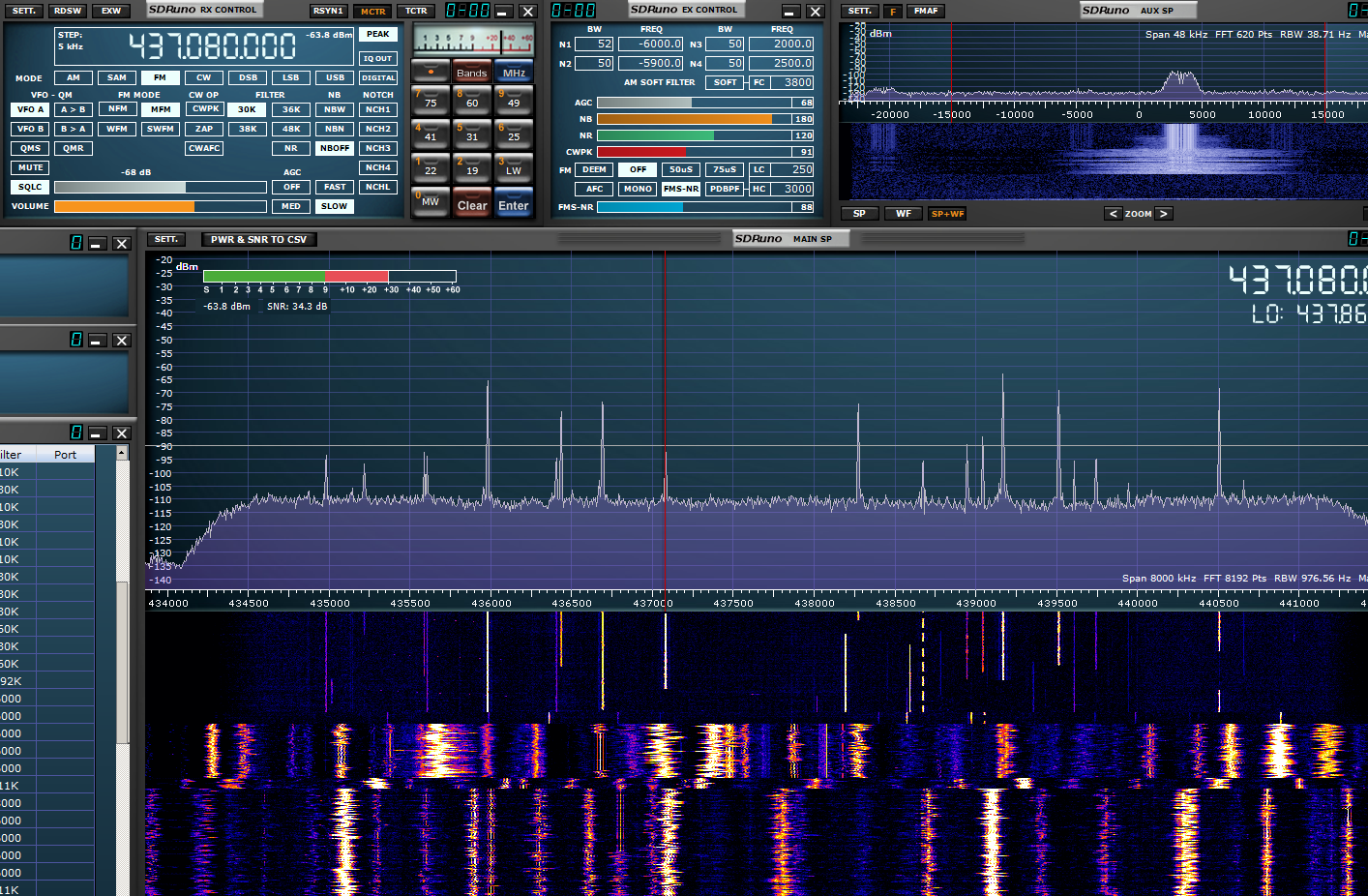This screenshot has height=896, width=1368.
Task: Switch mode to CW
Action: tap(203, 77)
